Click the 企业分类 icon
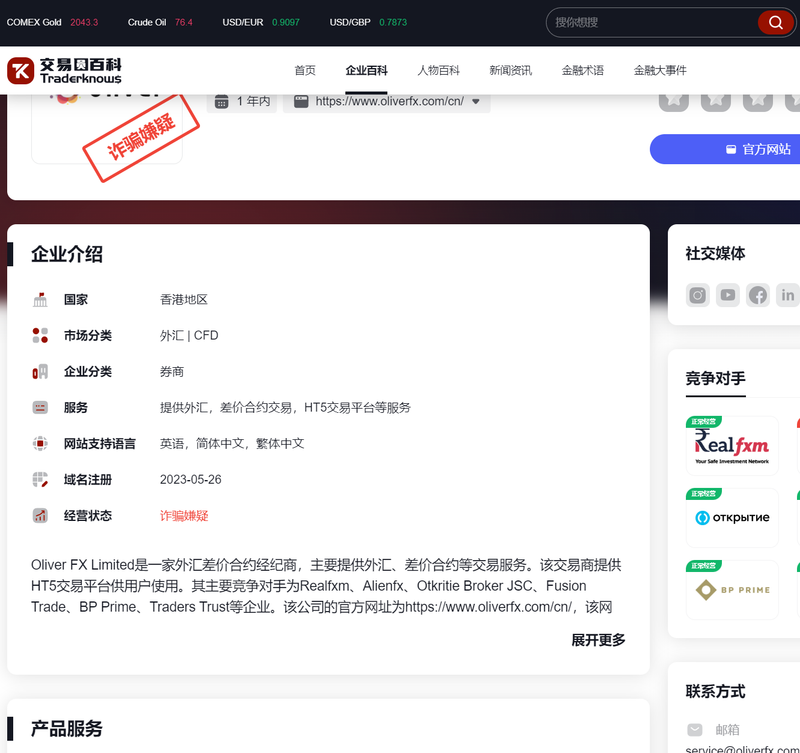This screenshot has width=800, height=753. [x=40, y=372]
